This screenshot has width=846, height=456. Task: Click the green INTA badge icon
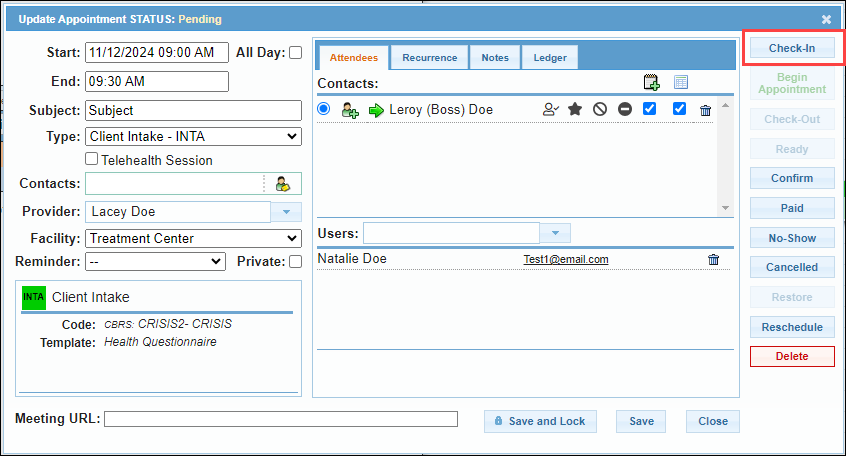[33, 297]
